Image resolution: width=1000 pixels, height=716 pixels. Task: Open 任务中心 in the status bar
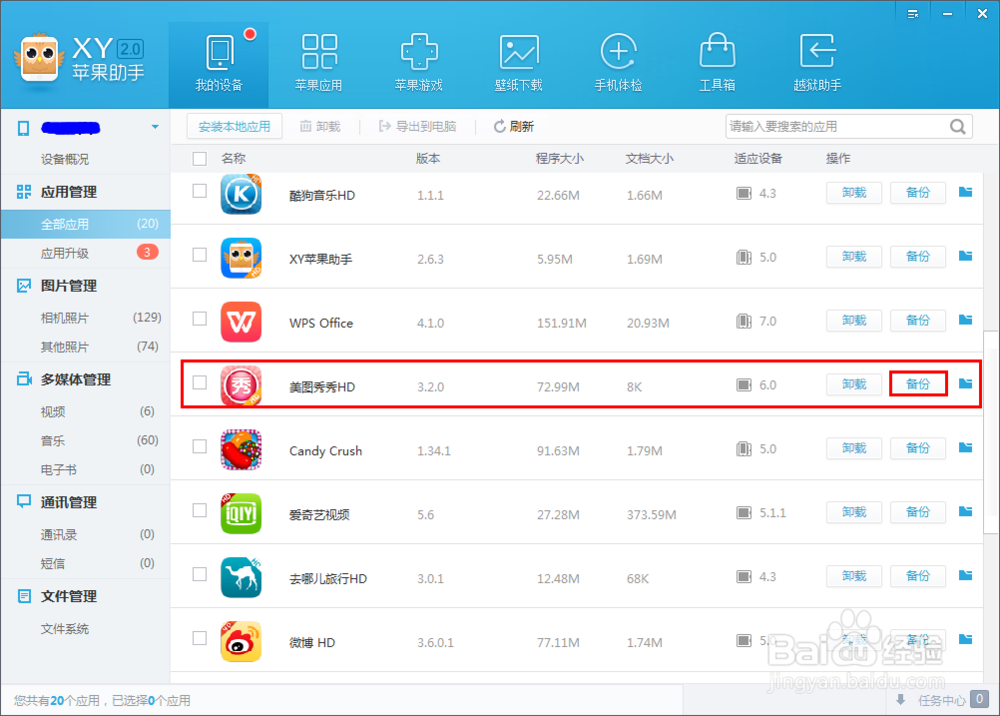[x=942, y=700]
